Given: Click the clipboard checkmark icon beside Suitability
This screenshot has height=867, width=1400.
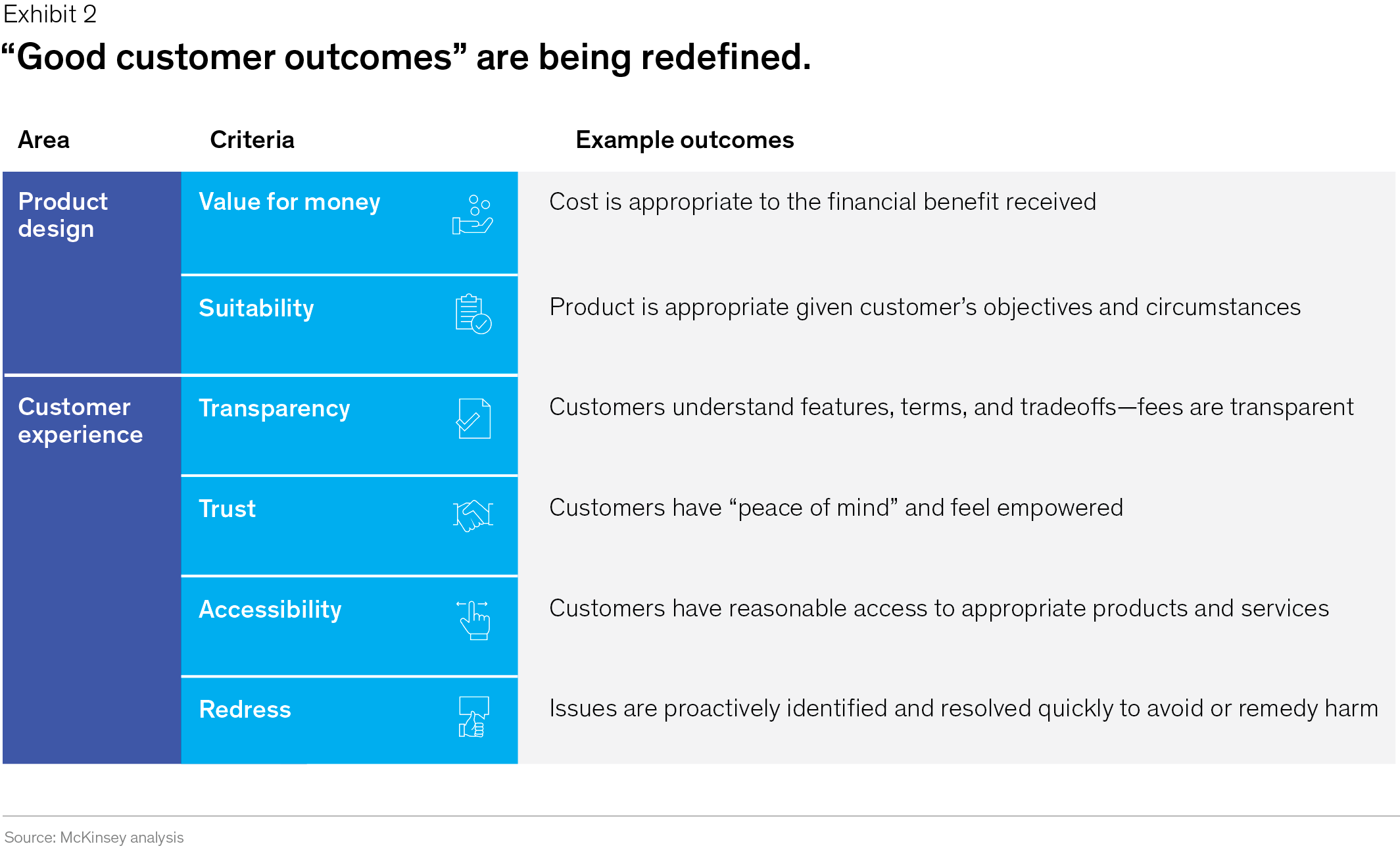Looking at the screenshot, I should tap(473, 314).
